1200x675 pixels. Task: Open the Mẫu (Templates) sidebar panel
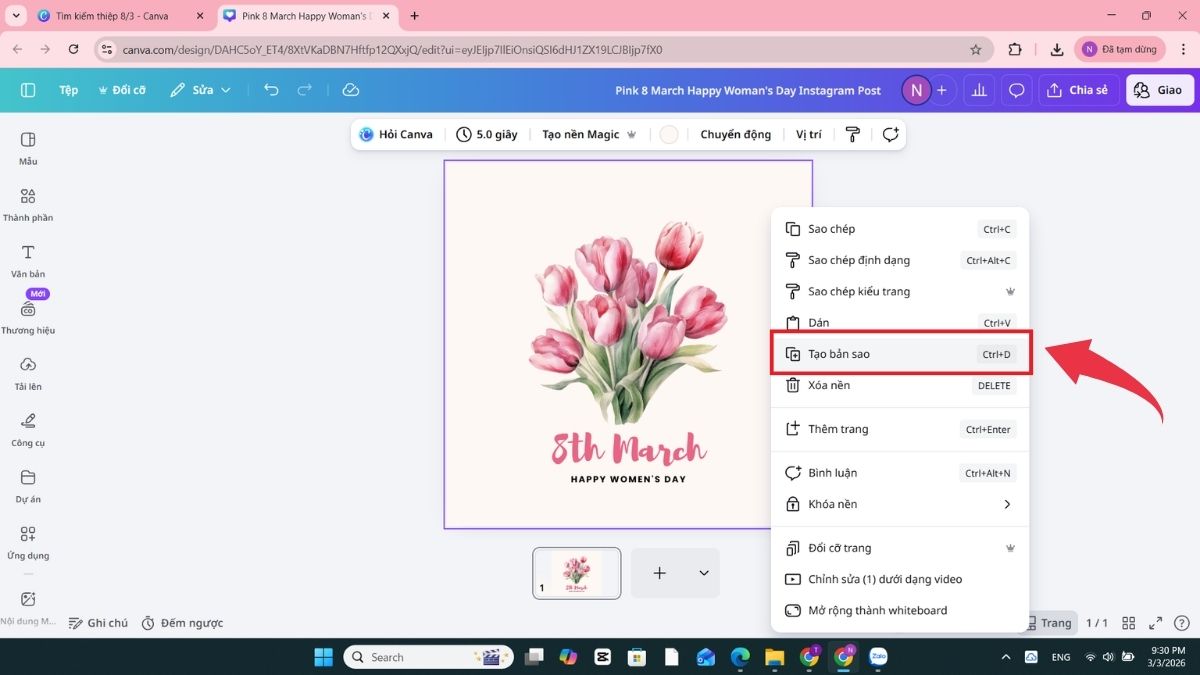(x=28, y=147)
